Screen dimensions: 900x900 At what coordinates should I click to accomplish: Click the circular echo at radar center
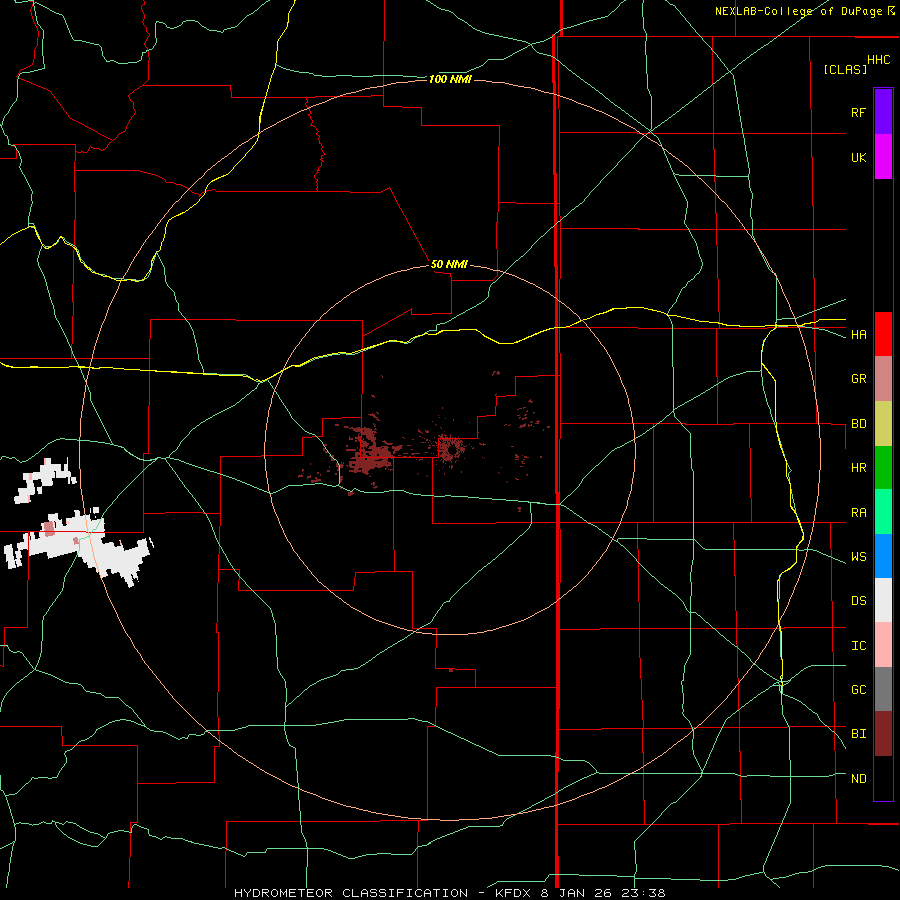pos(451,448)
